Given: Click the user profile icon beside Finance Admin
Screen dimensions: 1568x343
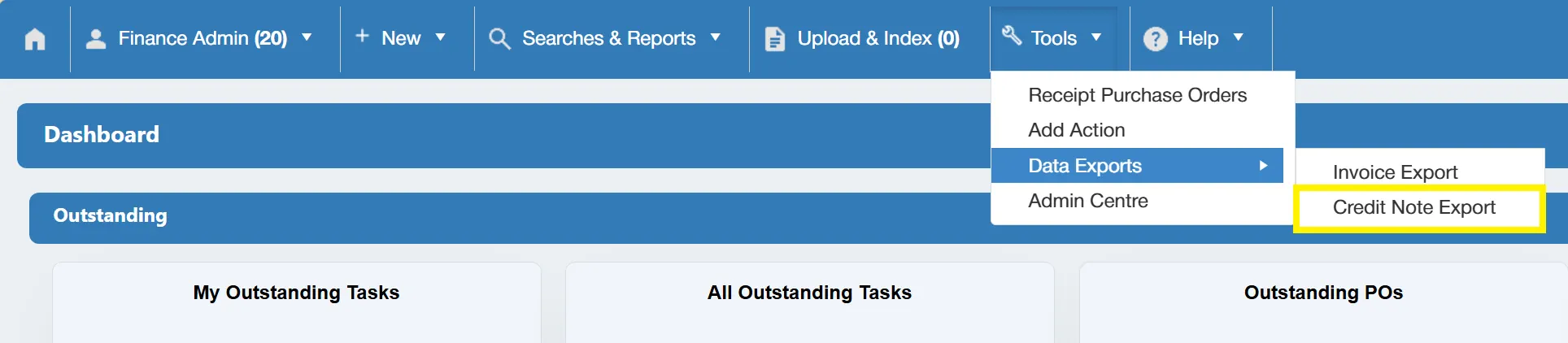Looking at the screenshot, I should point(96,39).
